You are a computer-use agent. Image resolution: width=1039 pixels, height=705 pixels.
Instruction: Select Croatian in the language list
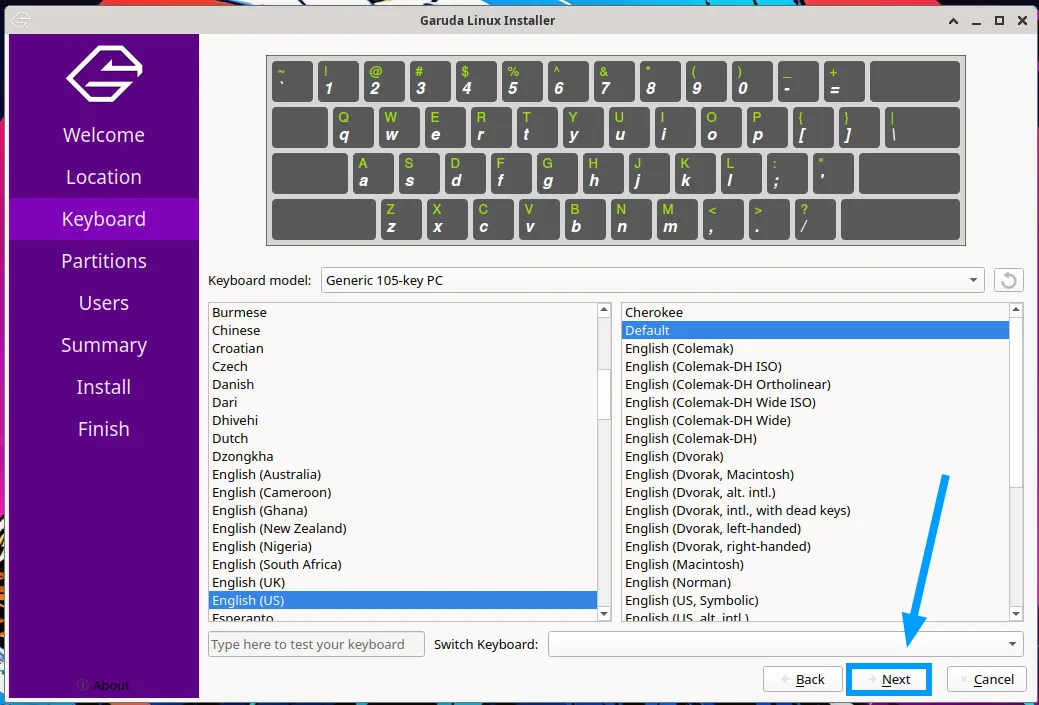(x=402, y=348)
